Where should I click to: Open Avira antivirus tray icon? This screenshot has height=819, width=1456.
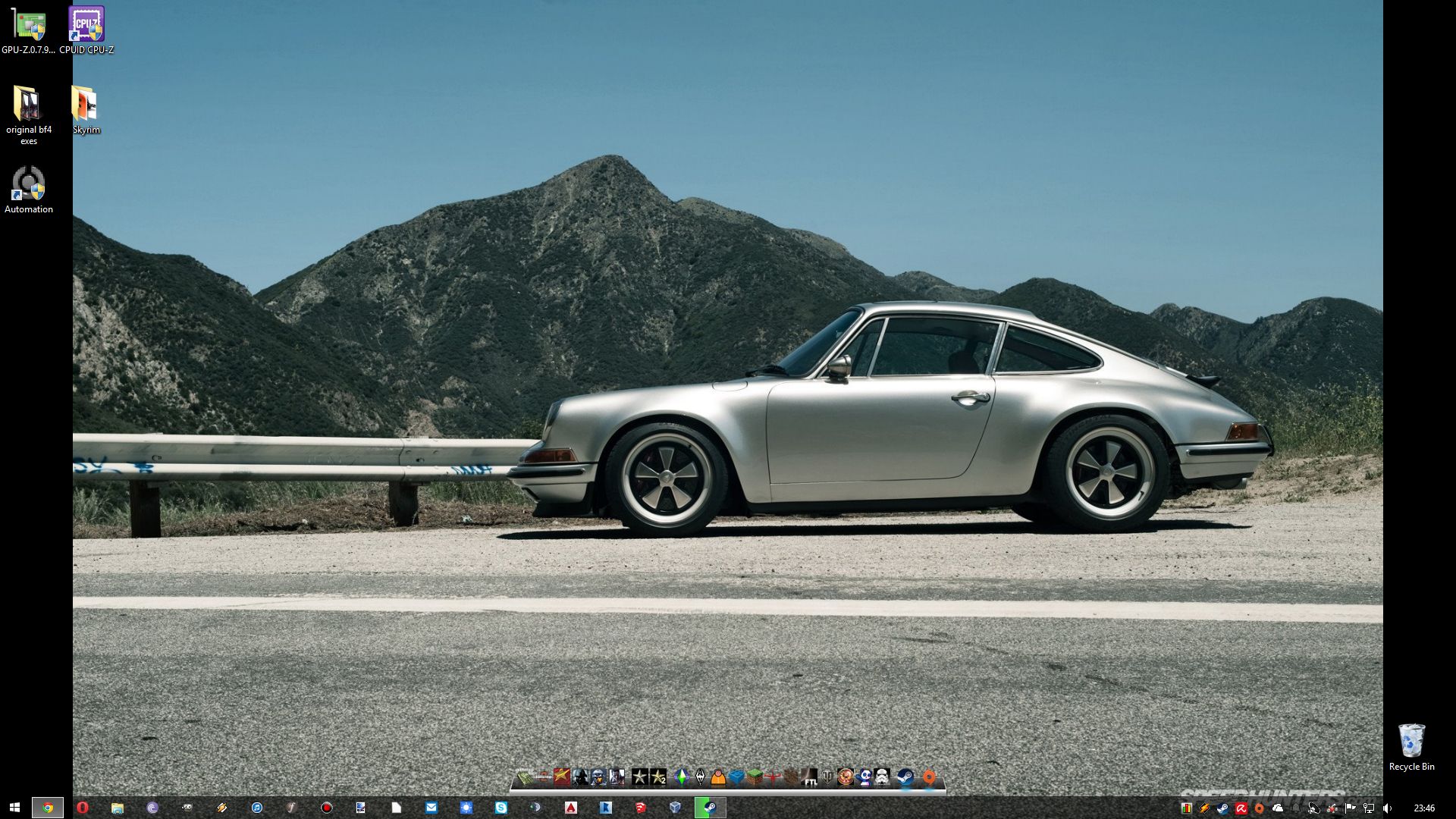coord(1241,808)
